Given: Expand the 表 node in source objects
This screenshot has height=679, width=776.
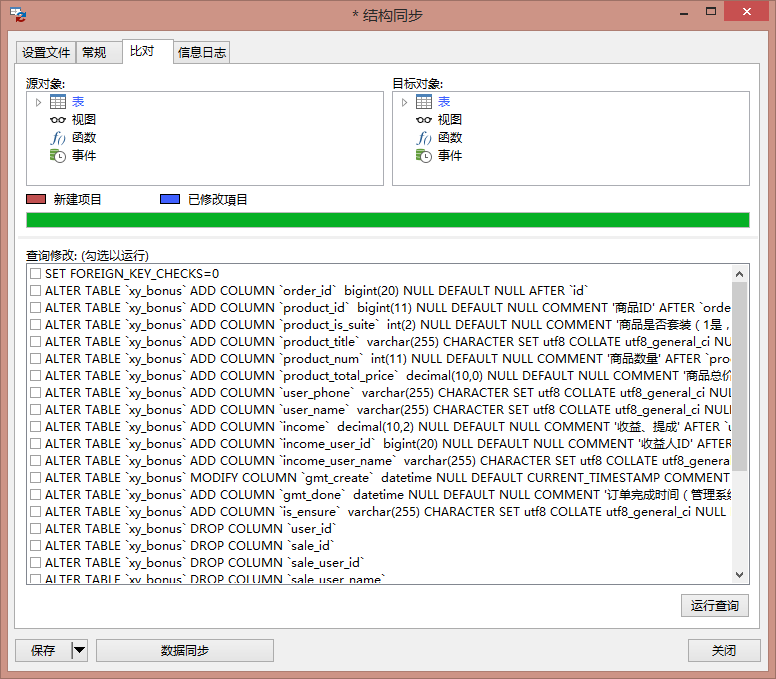Looking at the screenshot, I should tap(39, 102).
